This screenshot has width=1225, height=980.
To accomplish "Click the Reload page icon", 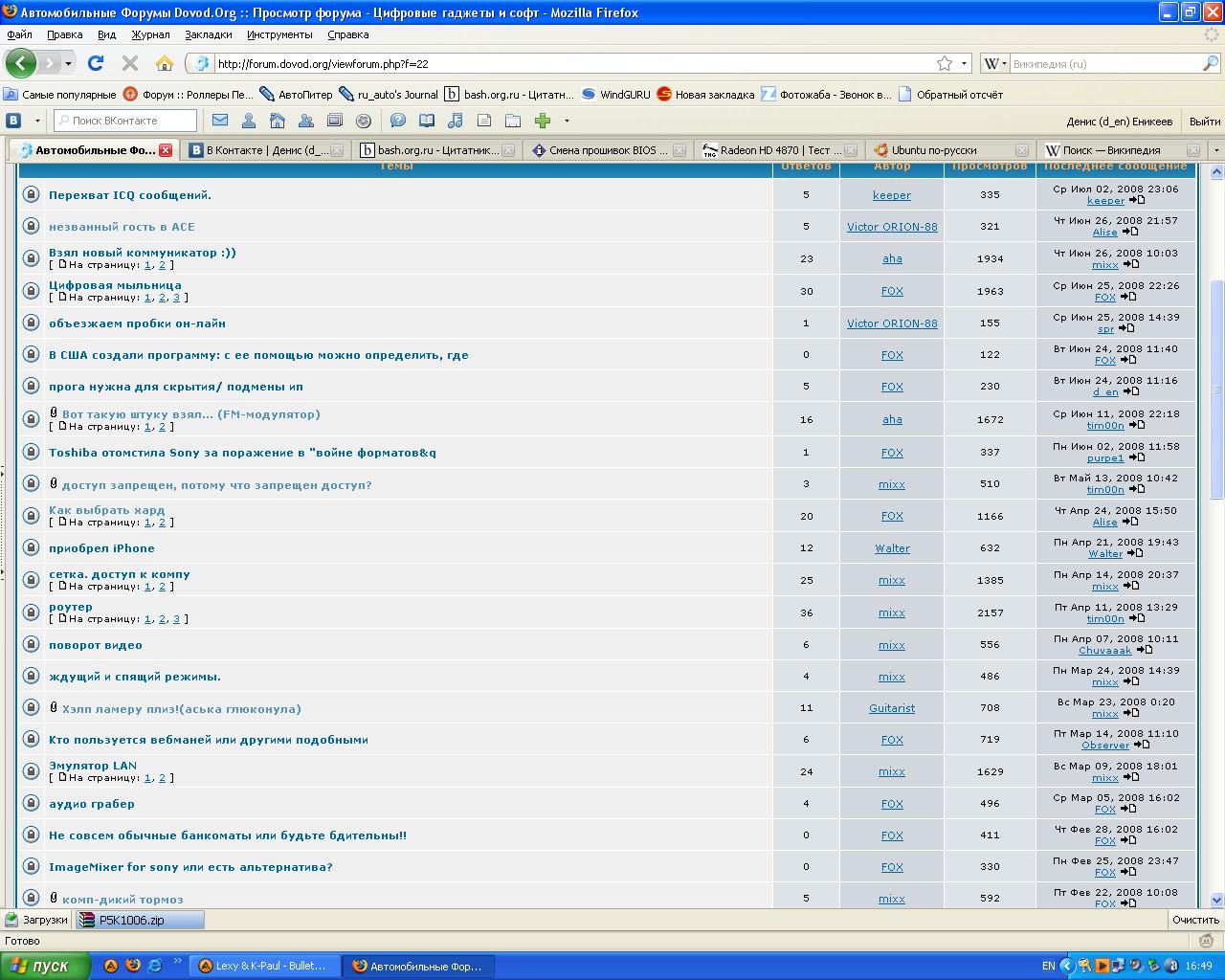I will (95, 64).
